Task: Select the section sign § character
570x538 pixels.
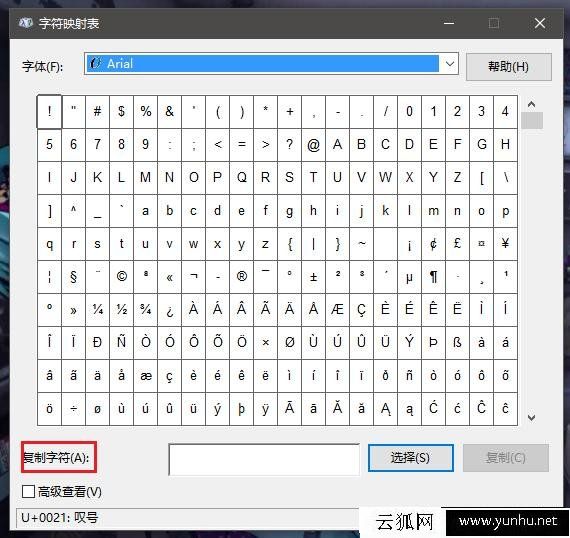Action: (x=73, y=277)
